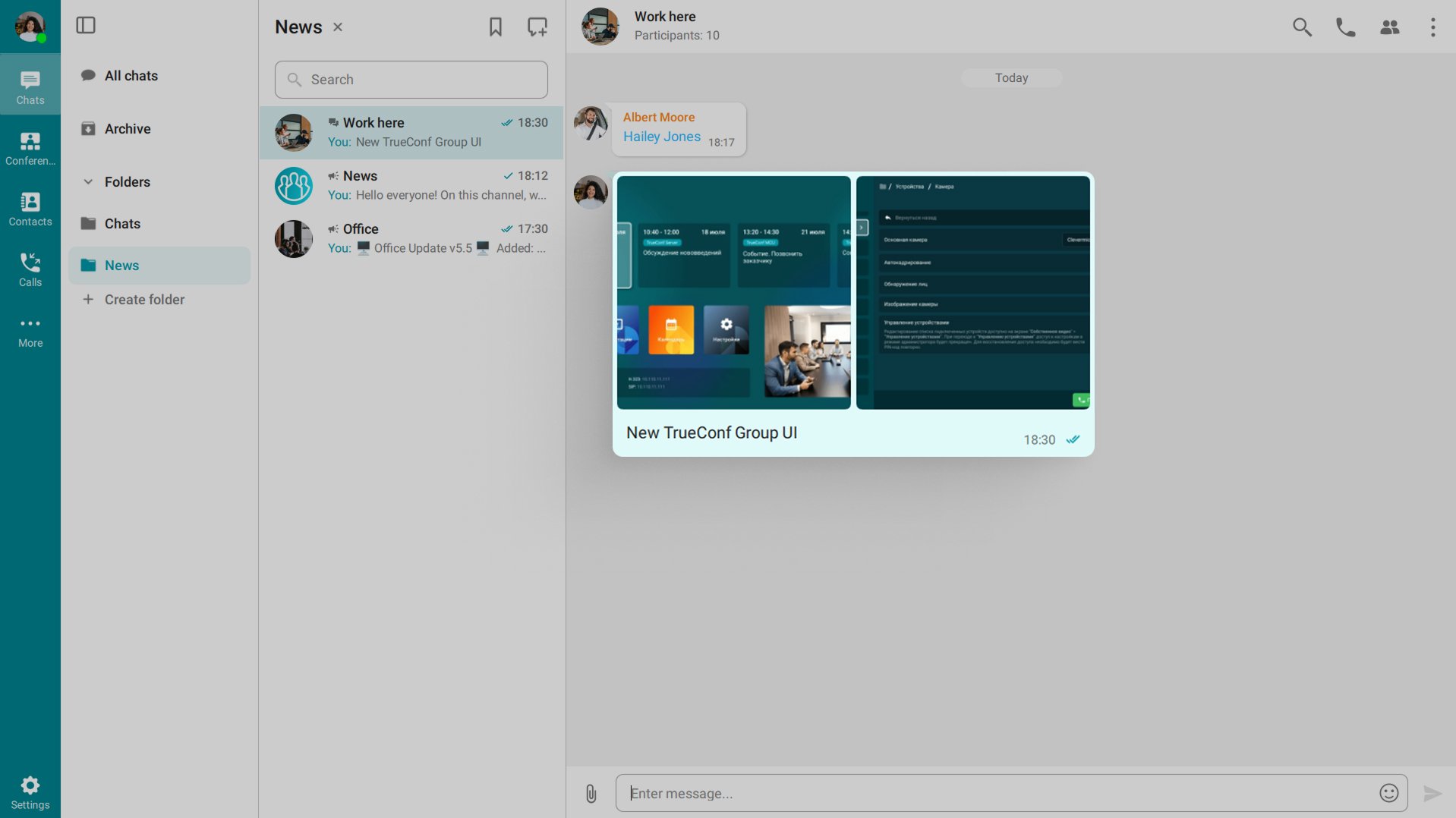This screenshot has width=1456, height=818.
Task: Attach a file with the paperclip
Action: 591,794
